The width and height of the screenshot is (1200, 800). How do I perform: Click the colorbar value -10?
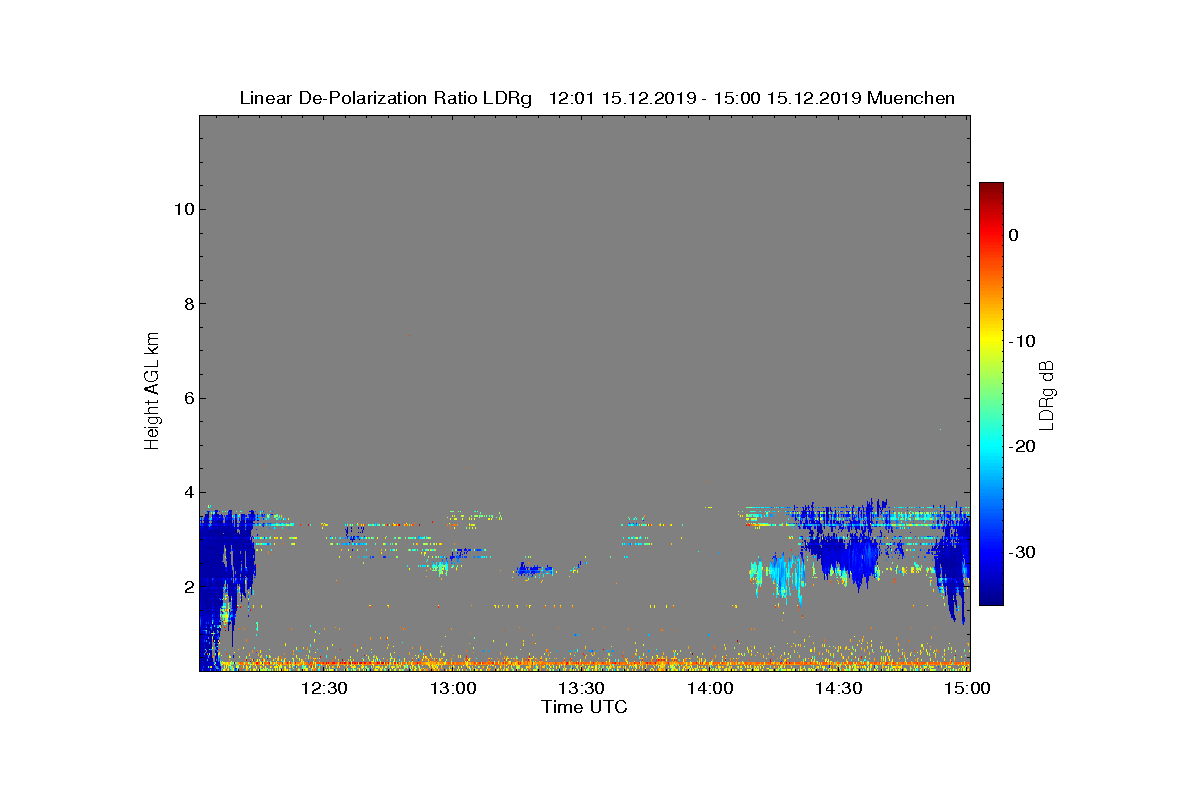coord(1023,341)
